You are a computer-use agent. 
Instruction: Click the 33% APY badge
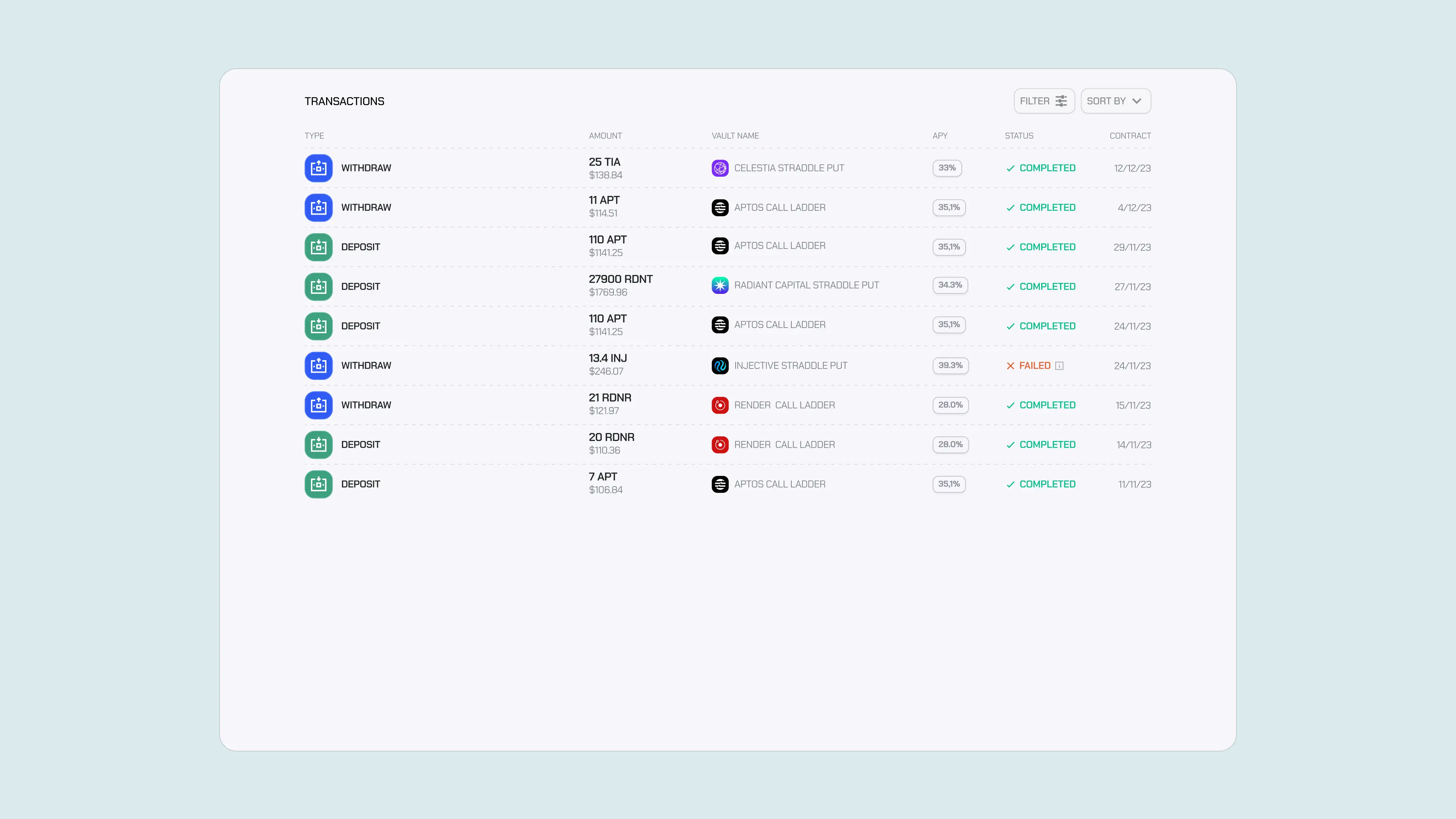tap(947, 168)
